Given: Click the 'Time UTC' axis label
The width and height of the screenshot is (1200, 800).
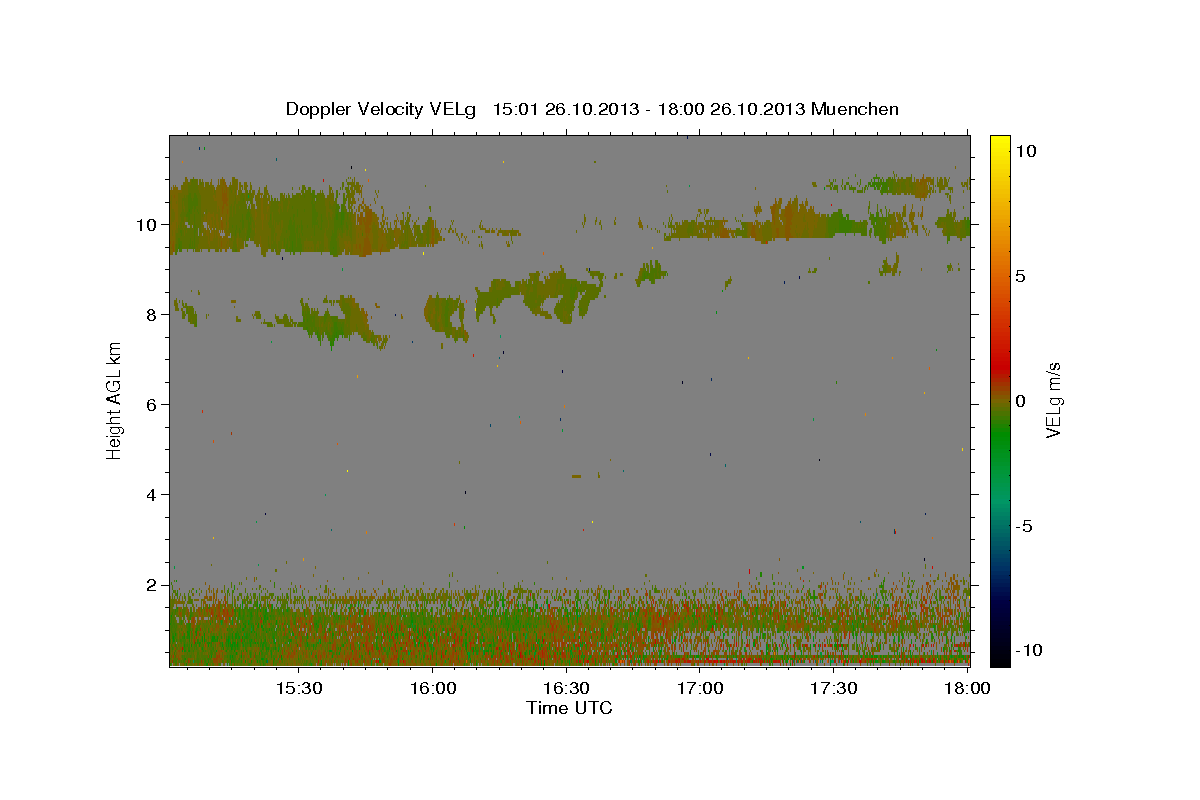Looking at the screenshot, I should pos(569,708).
